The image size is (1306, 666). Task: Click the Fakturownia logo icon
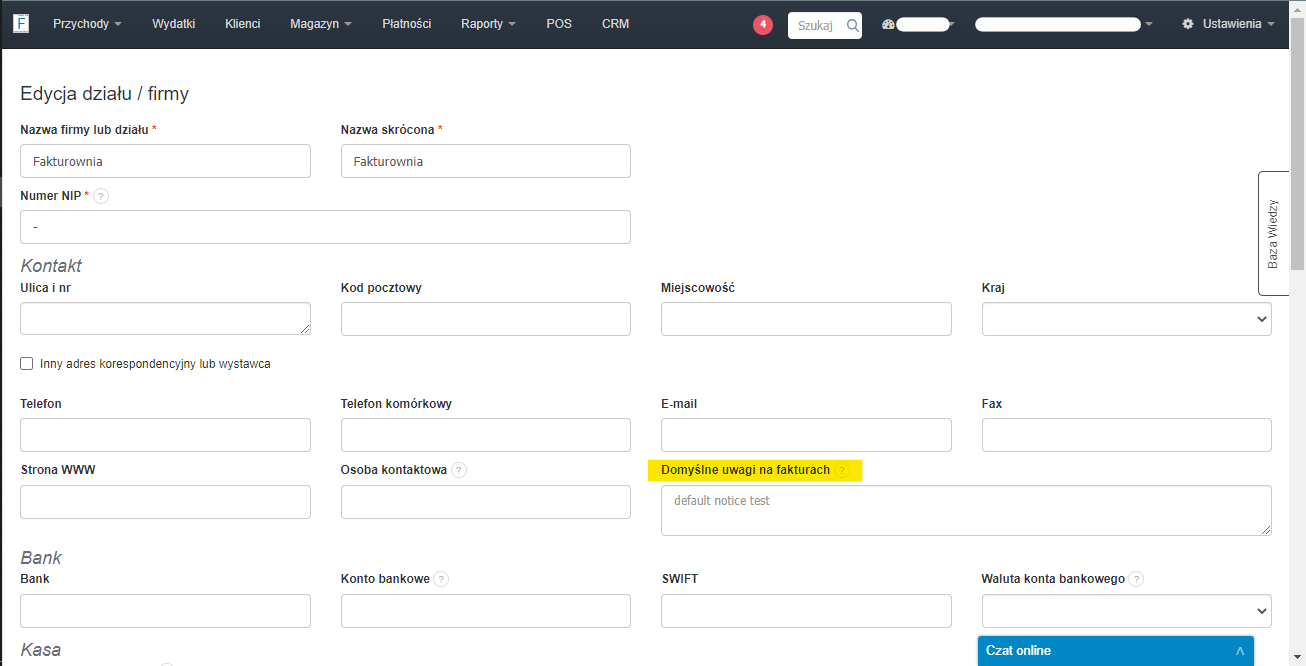tap(22, 23)
